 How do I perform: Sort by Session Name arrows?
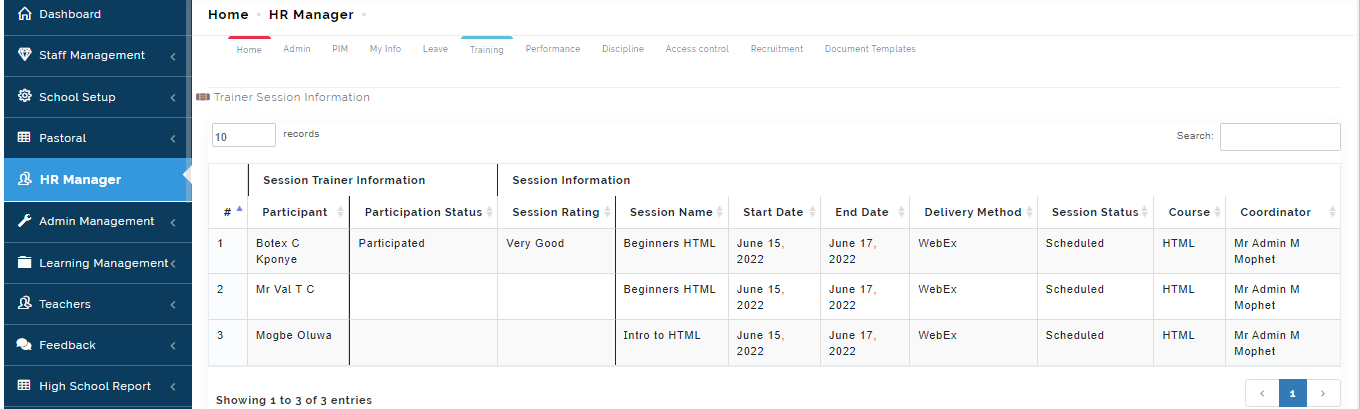coord(721,212)
